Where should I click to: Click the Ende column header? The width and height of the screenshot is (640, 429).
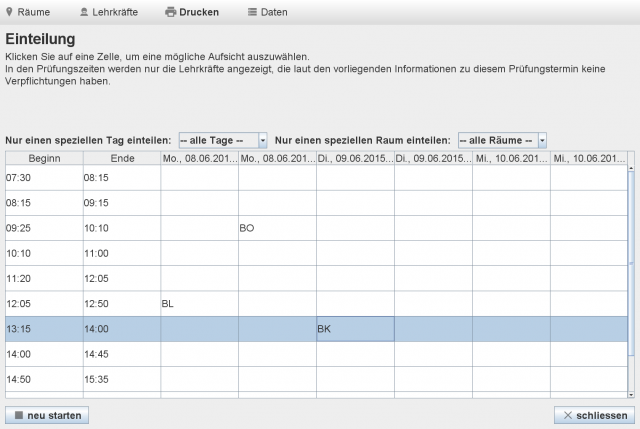(x=121, y=158)
